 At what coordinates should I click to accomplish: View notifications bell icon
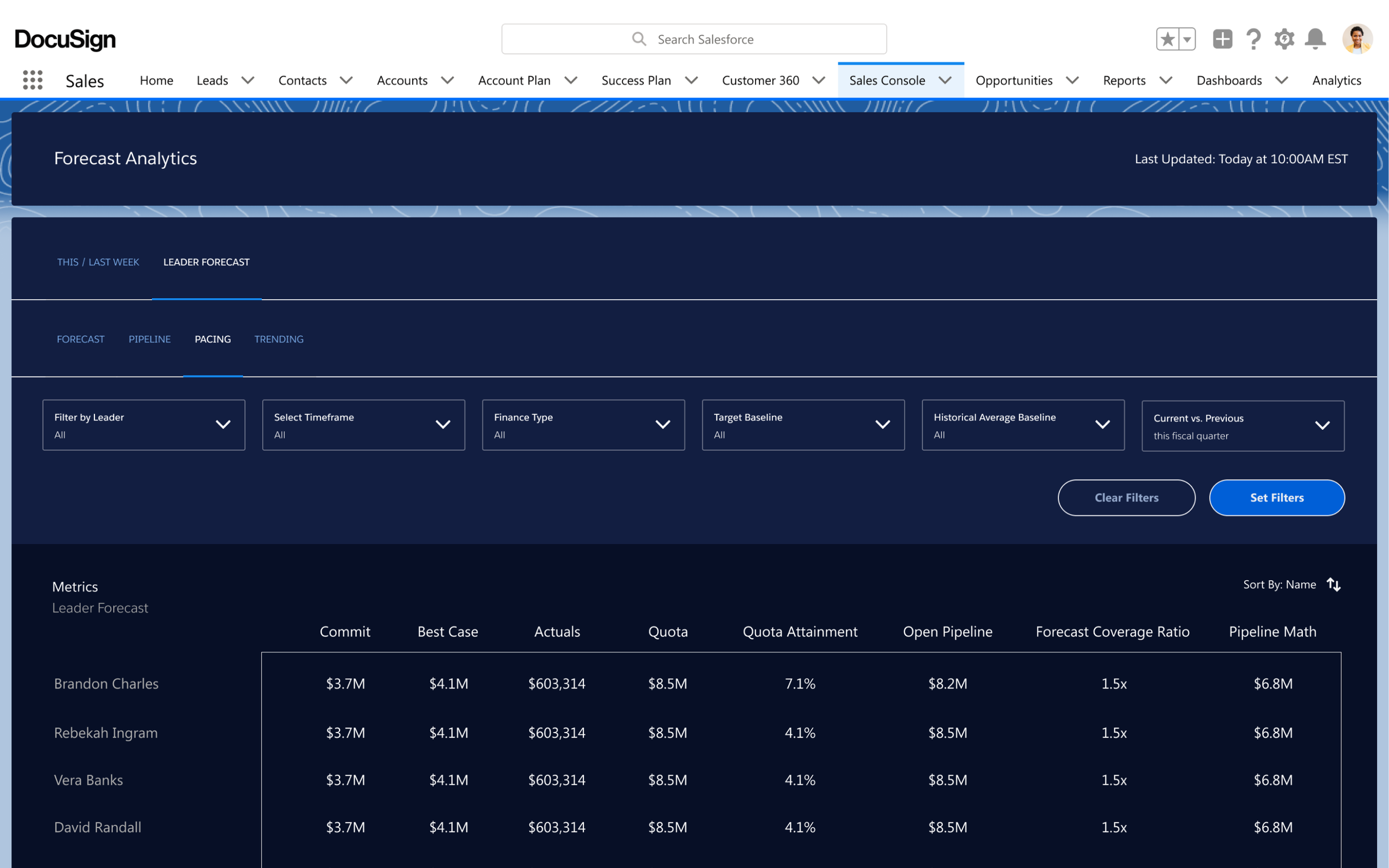(1315, 39)
